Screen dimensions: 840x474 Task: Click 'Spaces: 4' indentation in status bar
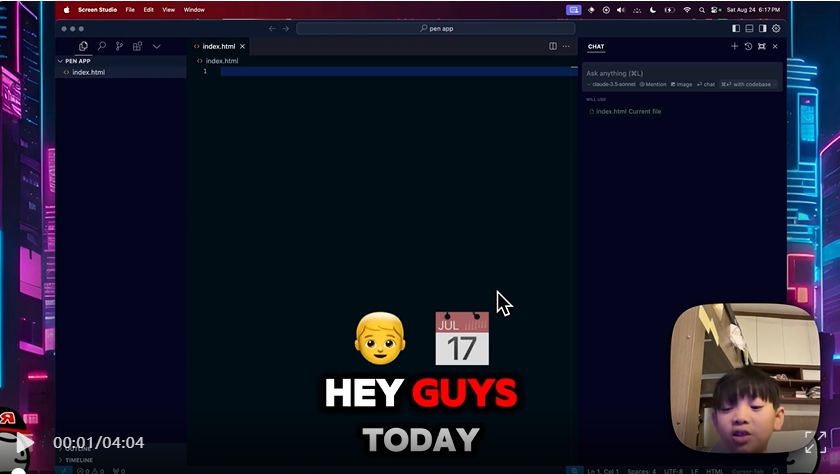point(641,471)
